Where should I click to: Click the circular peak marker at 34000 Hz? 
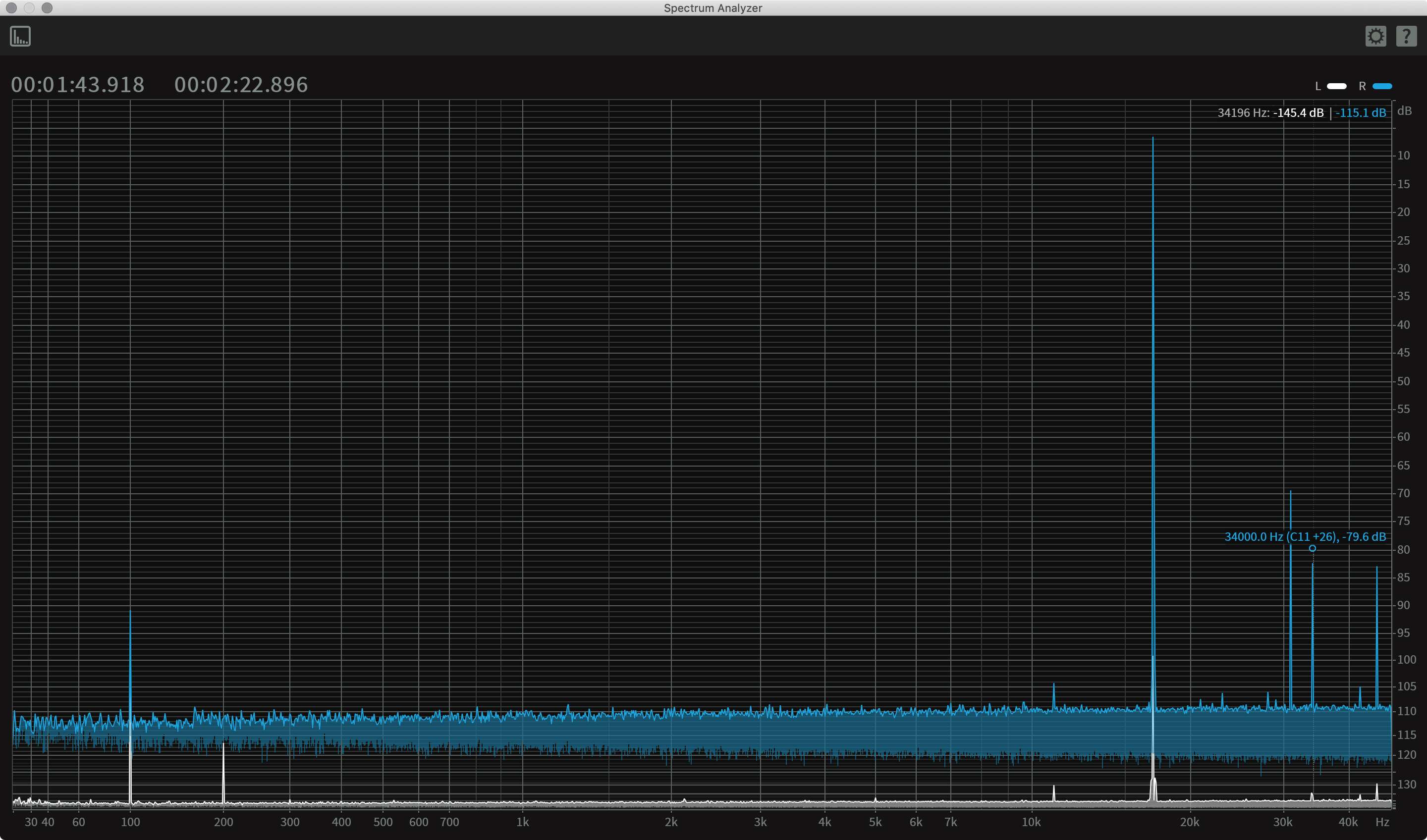tap(1312, 548)
